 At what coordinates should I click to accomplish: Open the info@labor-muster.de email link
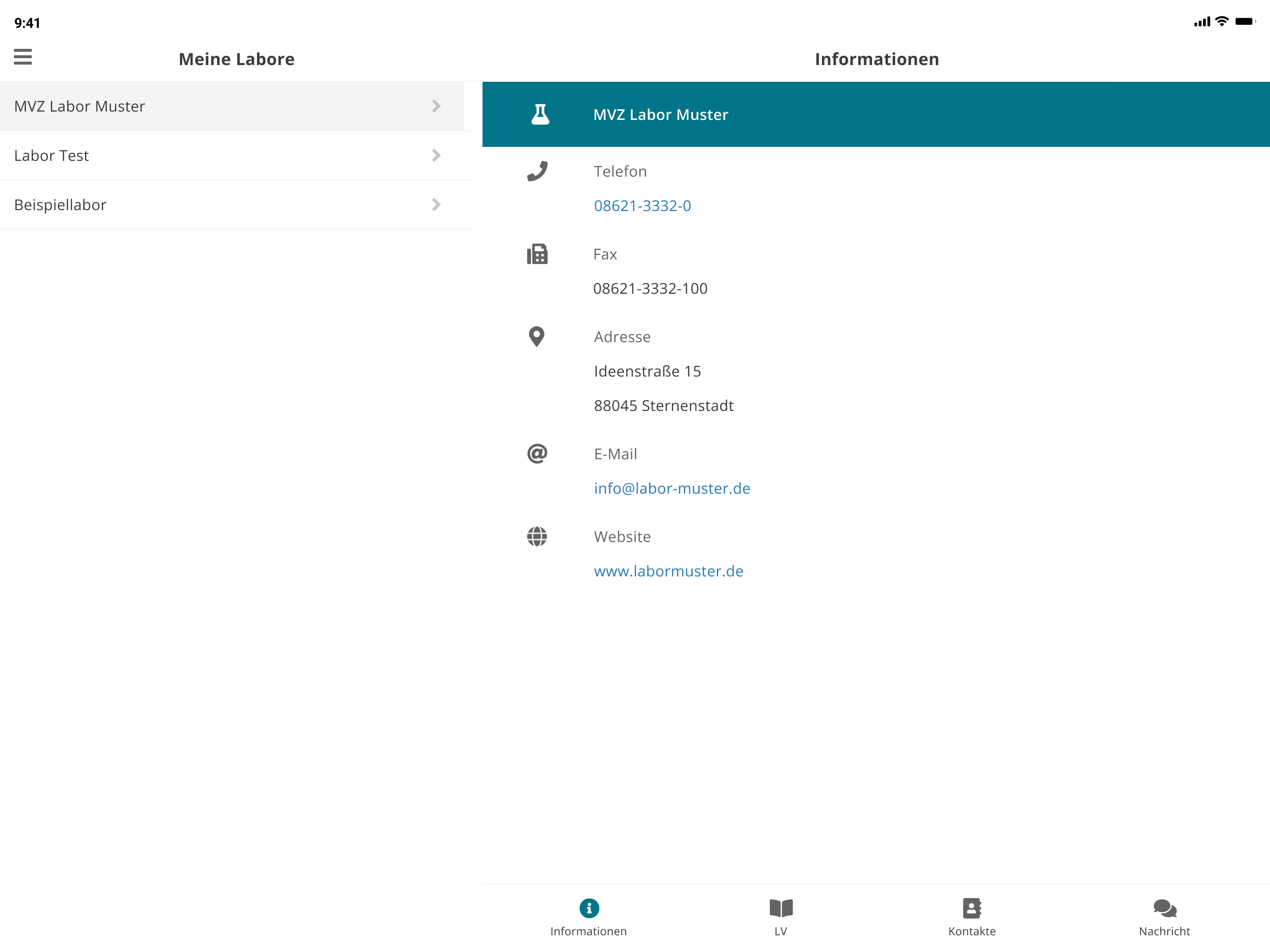[672, 488]
